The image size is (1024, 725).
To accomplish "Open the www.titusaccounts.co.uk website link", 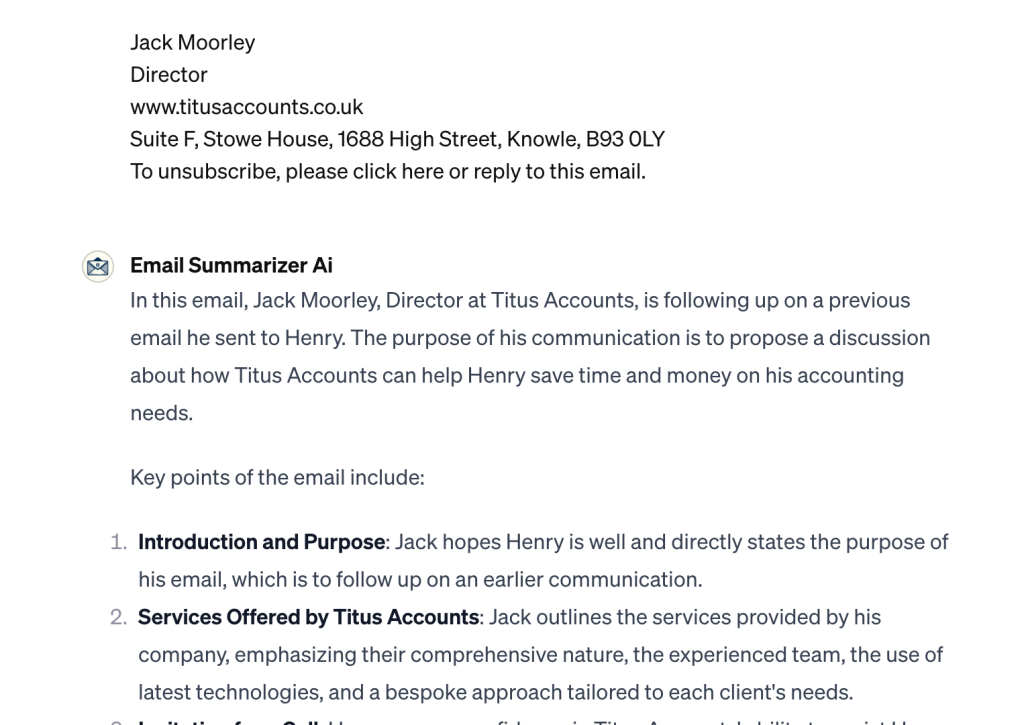I will (x=246, y=106).
